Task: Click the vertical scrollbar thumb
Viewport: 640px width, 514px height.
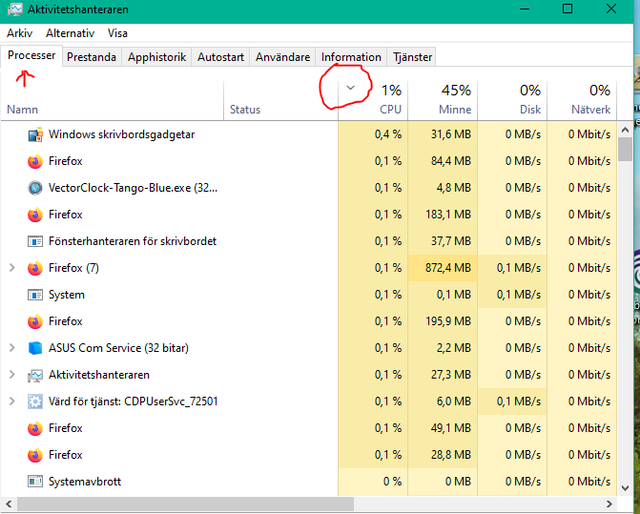Action: (625, 149)
